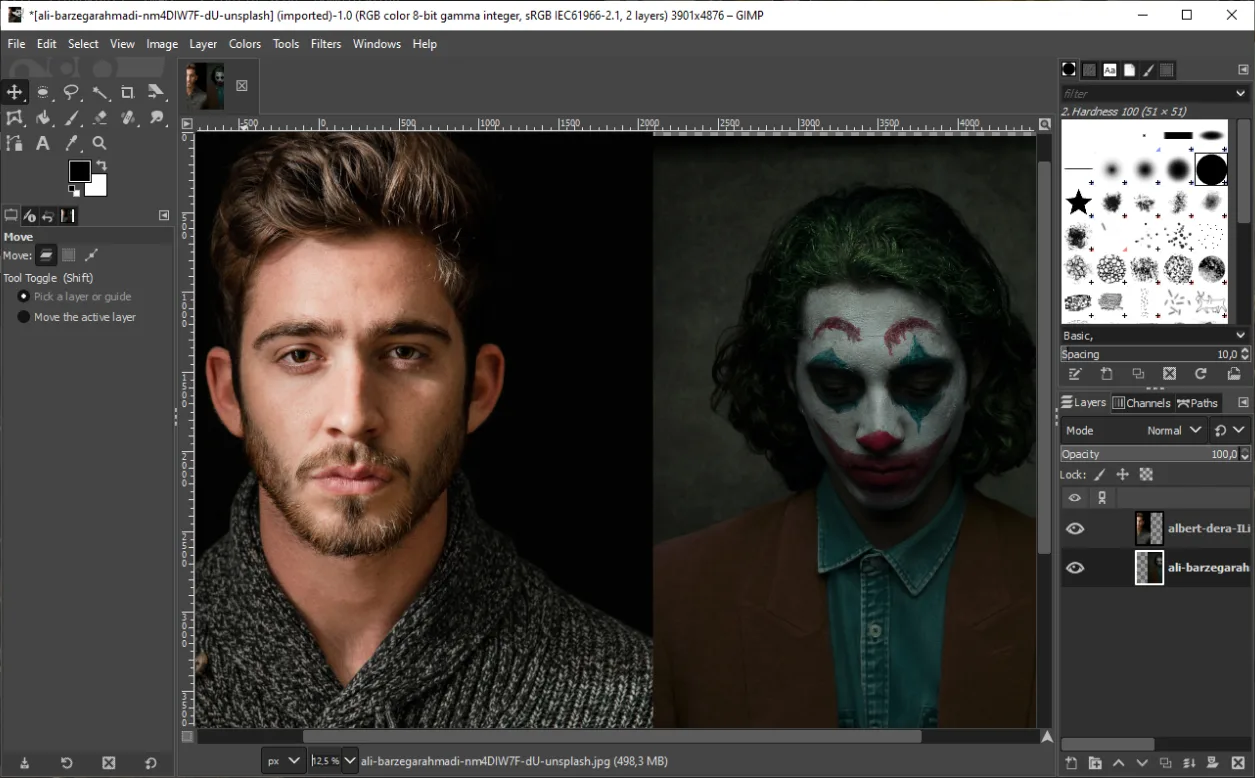Open the Colors menu
Image resolution: width=1255 pixels, height=778 pixels.
coord(245,44)
